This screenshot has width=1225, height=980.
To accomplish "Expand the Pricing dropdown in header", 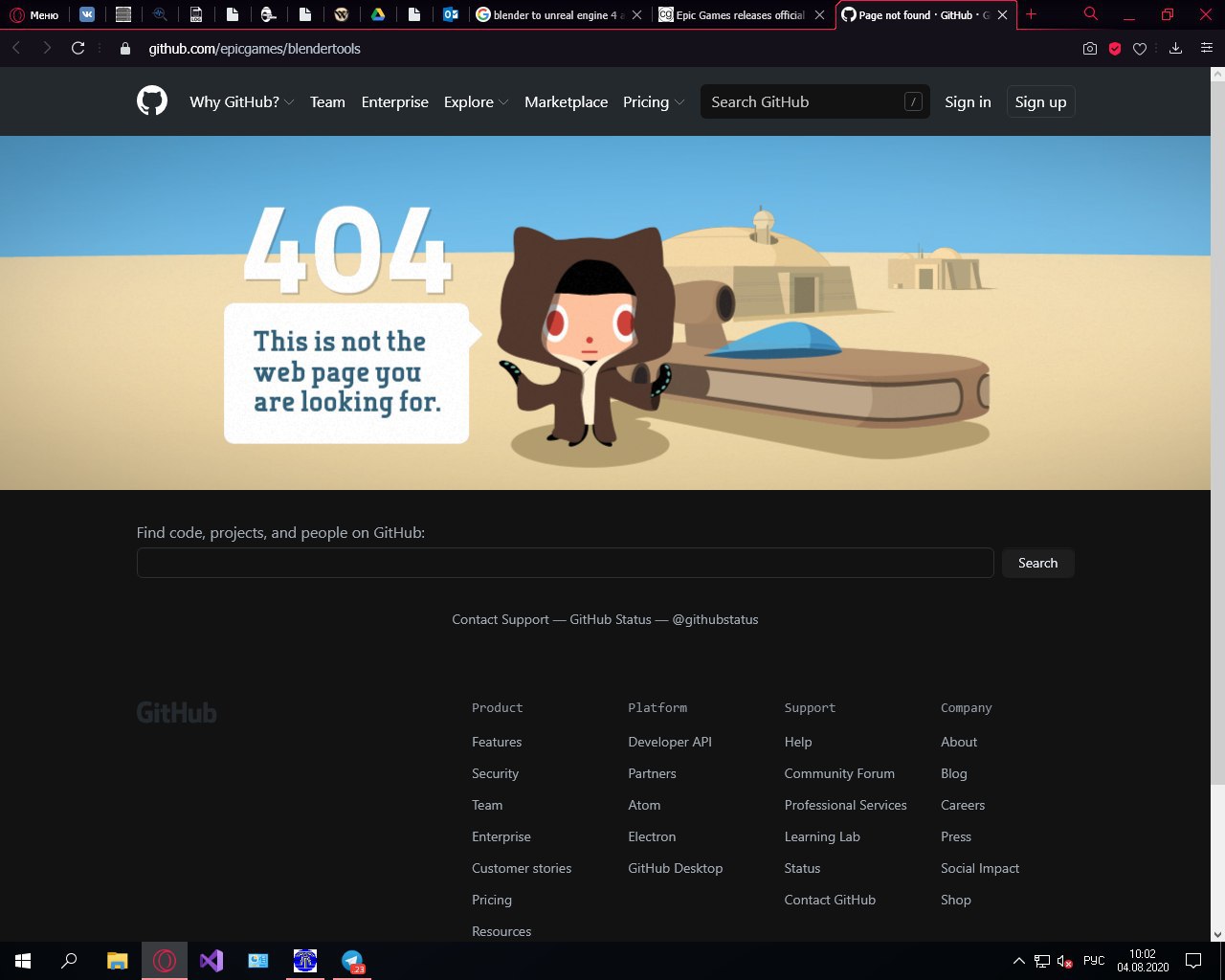I will [654, 102].
